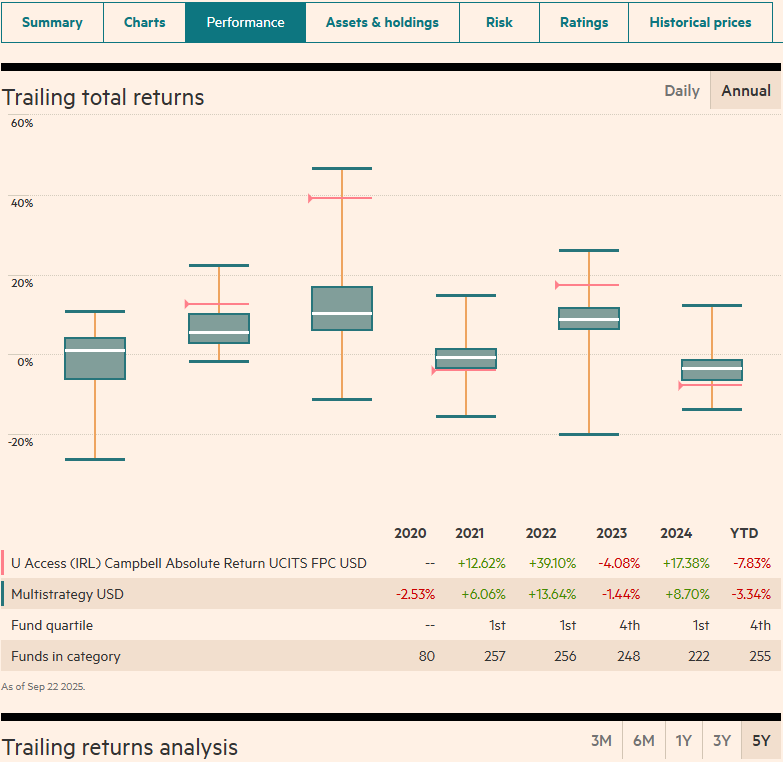Click the 2022 box plot with the tallest whisker
Viewport: 783px width, 762px height.
pos(342,308)
